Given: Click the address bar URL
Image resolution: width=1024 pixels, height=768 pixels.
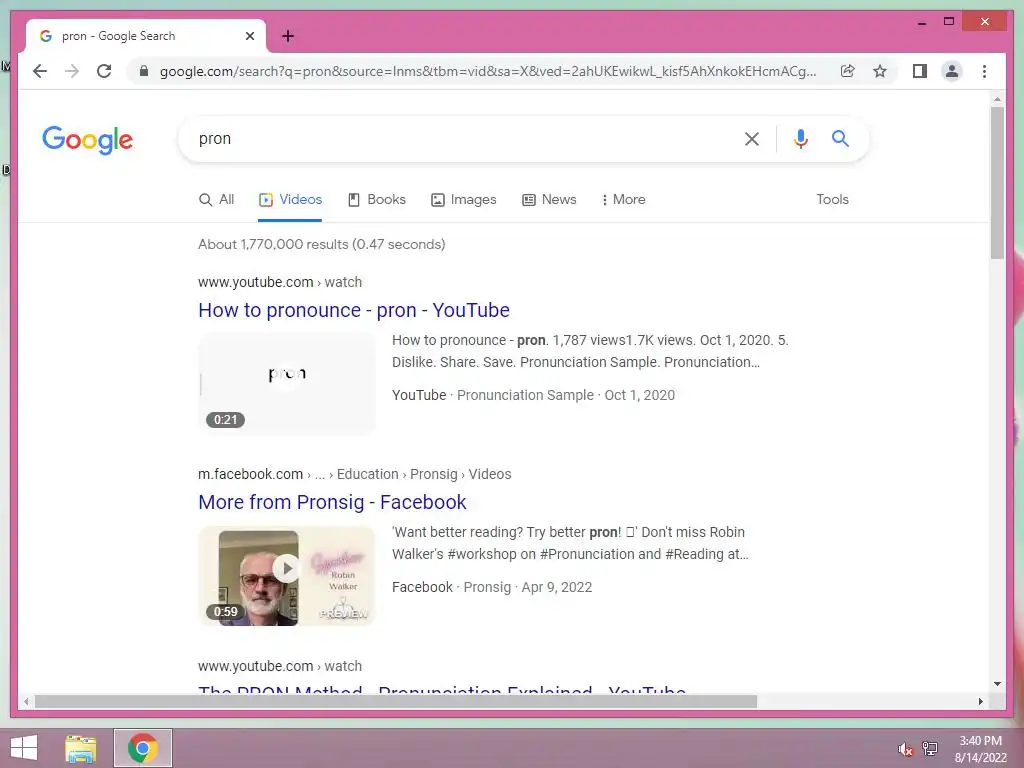Looking at the screenshot, I should pyautogui.click(x=488, y=71).
